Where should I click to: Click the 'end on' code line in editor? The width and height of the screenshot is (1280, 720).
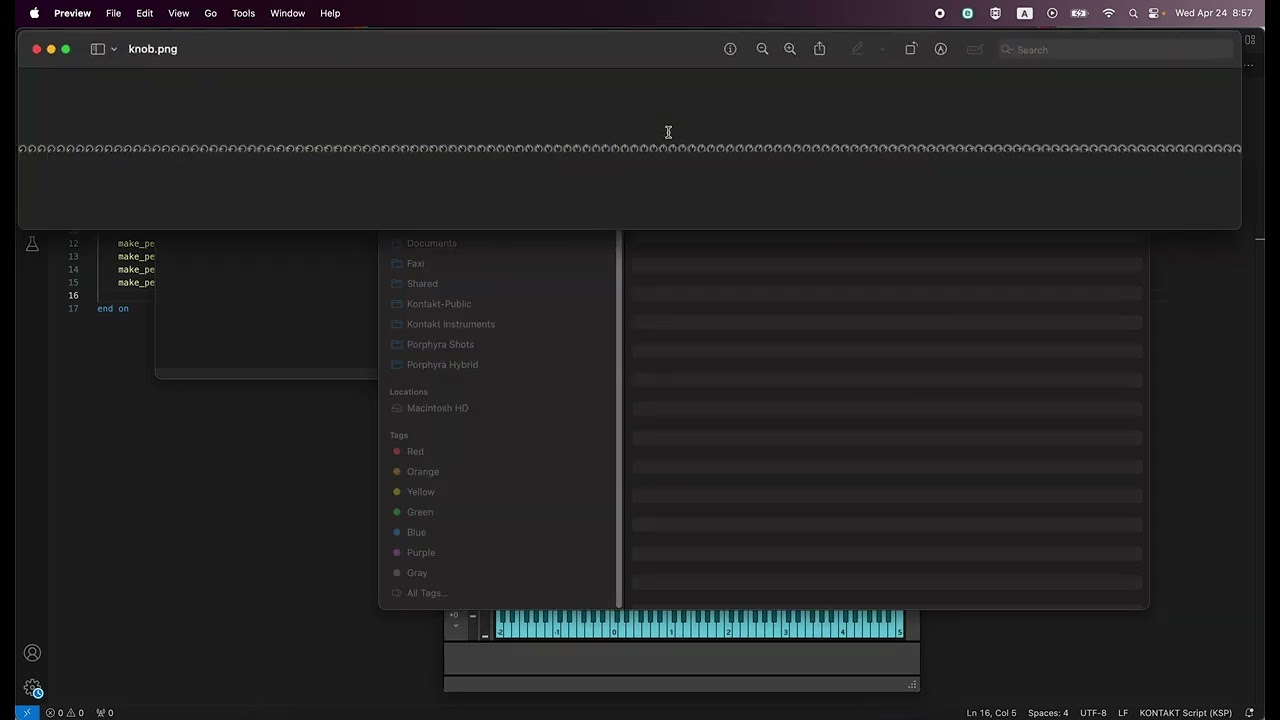click(x=113, y=309)
